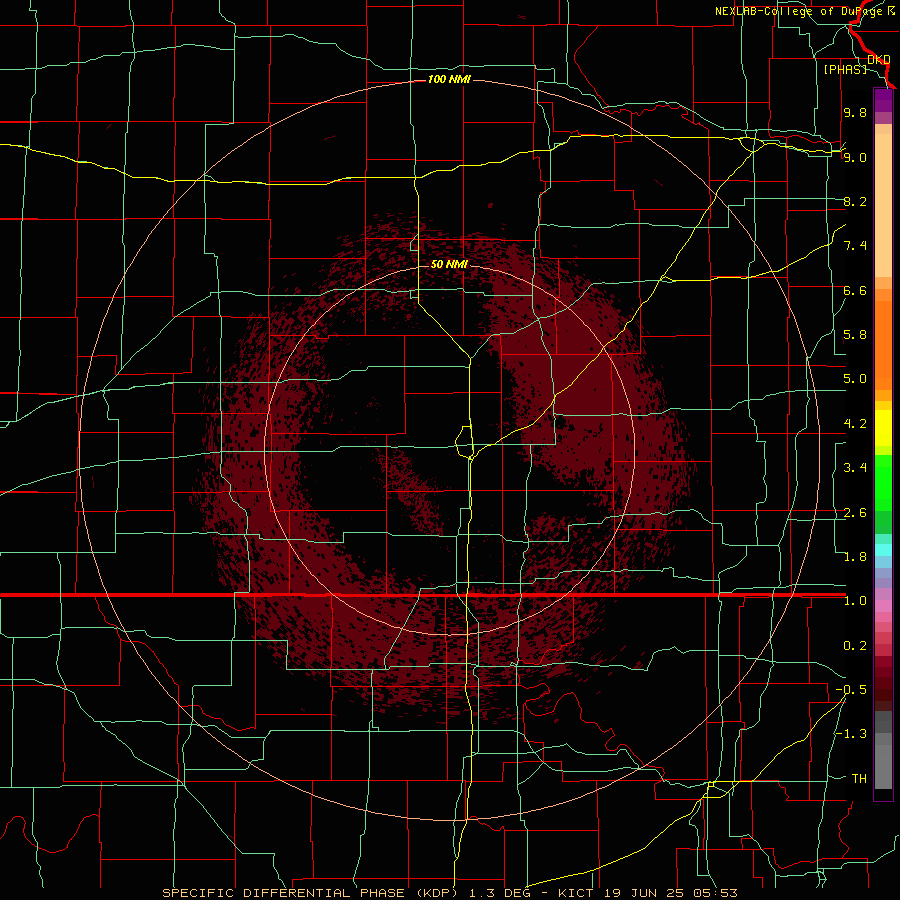
Task: Click the TH threshold label on the scale
Action: pos(859,779)
